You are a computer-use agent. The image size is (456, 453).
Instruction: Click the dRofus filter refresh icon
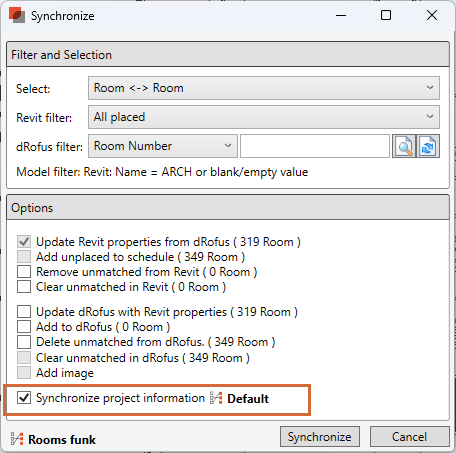[428, 146]
